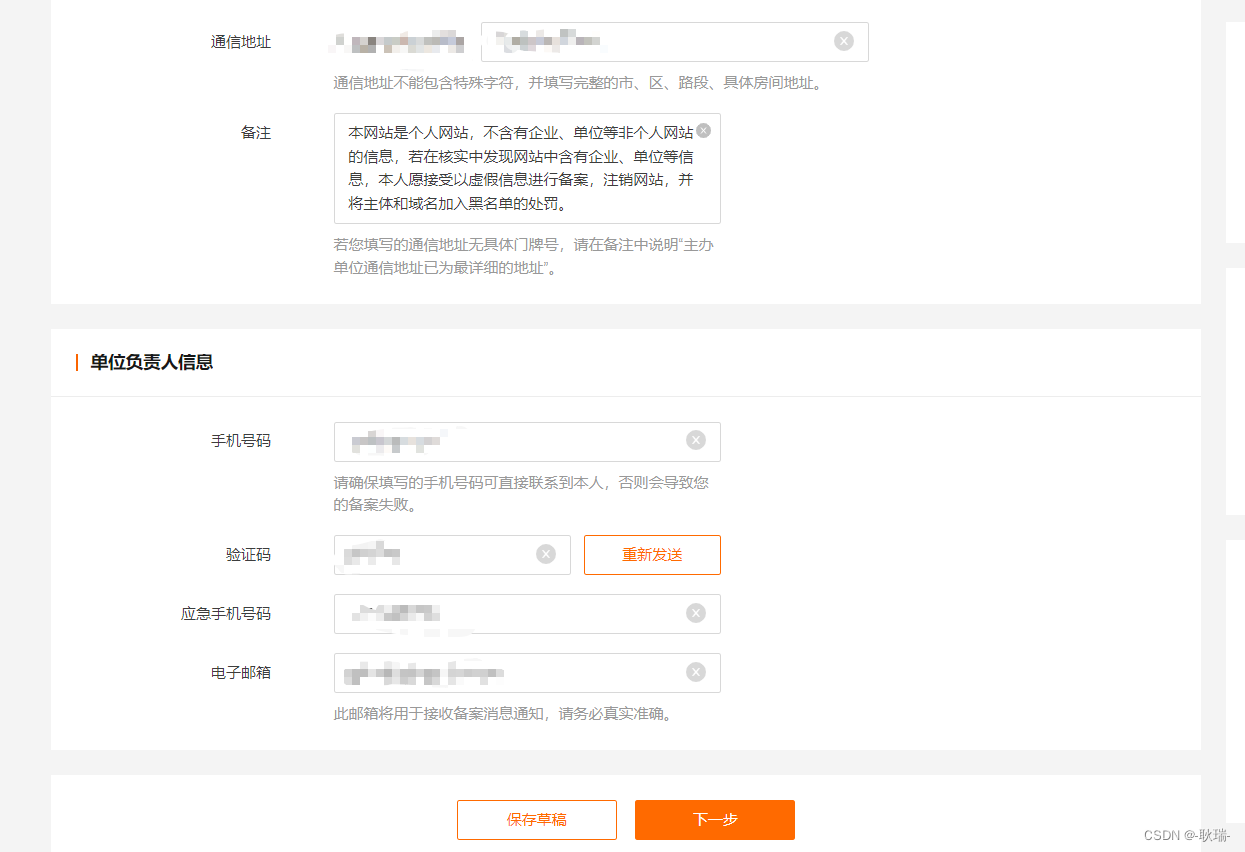1245x852 pixels.
Task: Click the blurred region text before the address input
Action: 399,42
